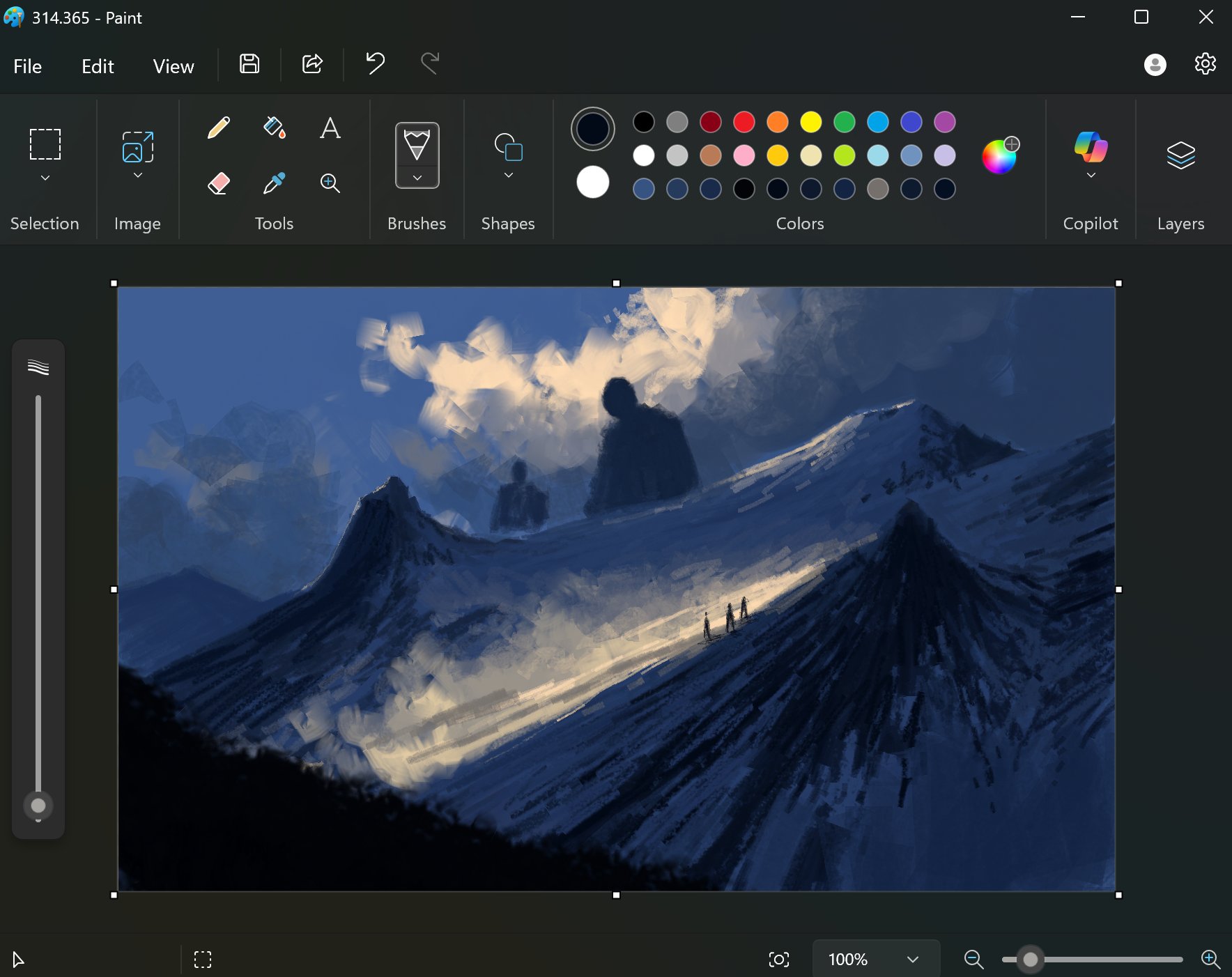Click the cursor position icon in status bar
Viewport: 1232px width, 977px height.
19,960
